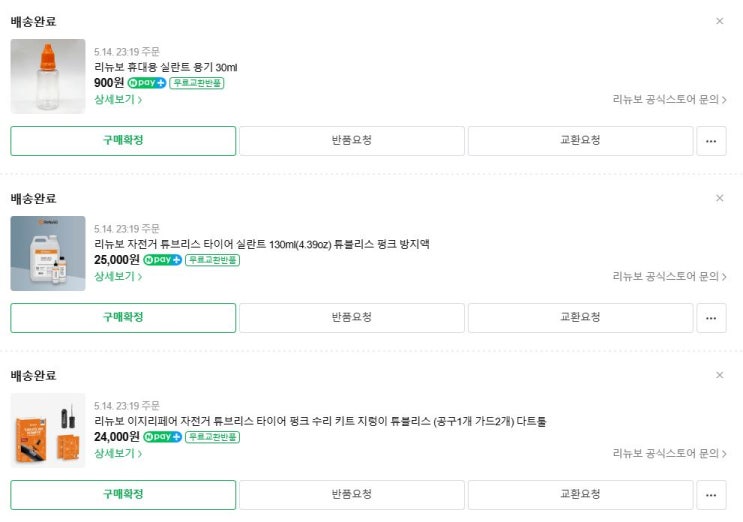
Task: Dismiss the 24,000원 repair kit order card
Action: click(719, 375)
